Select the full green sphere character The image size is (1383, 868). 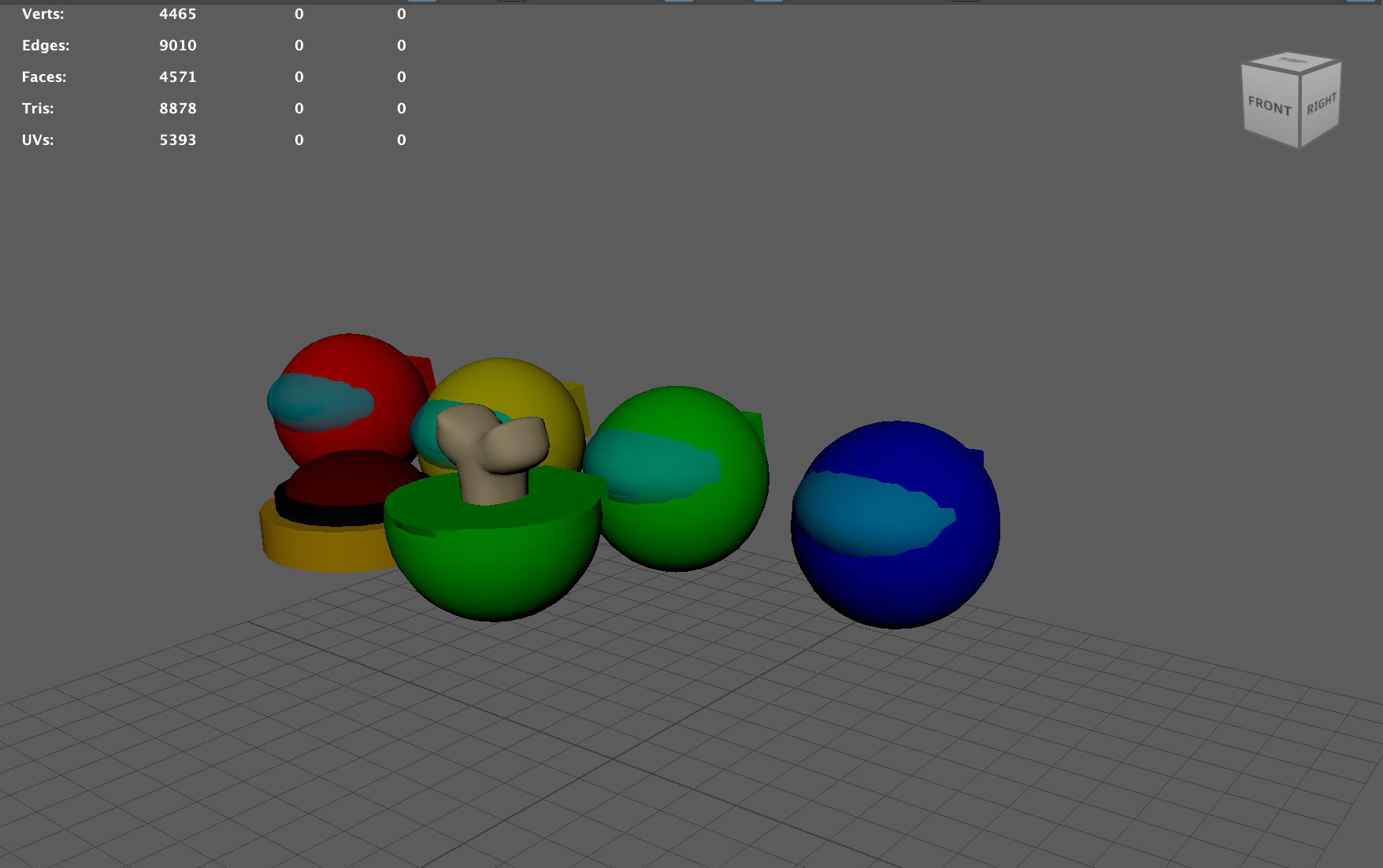point(693,528)
